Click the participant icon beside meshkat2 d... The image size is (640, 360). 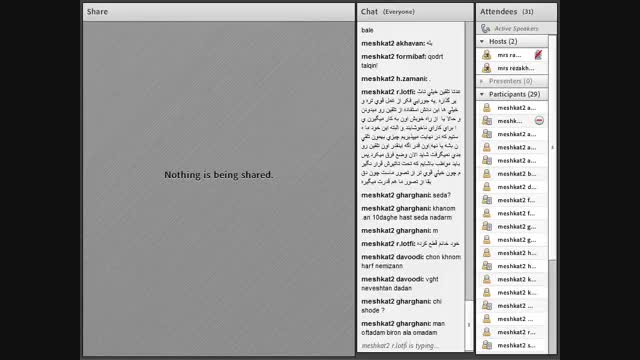pos(487,187)
